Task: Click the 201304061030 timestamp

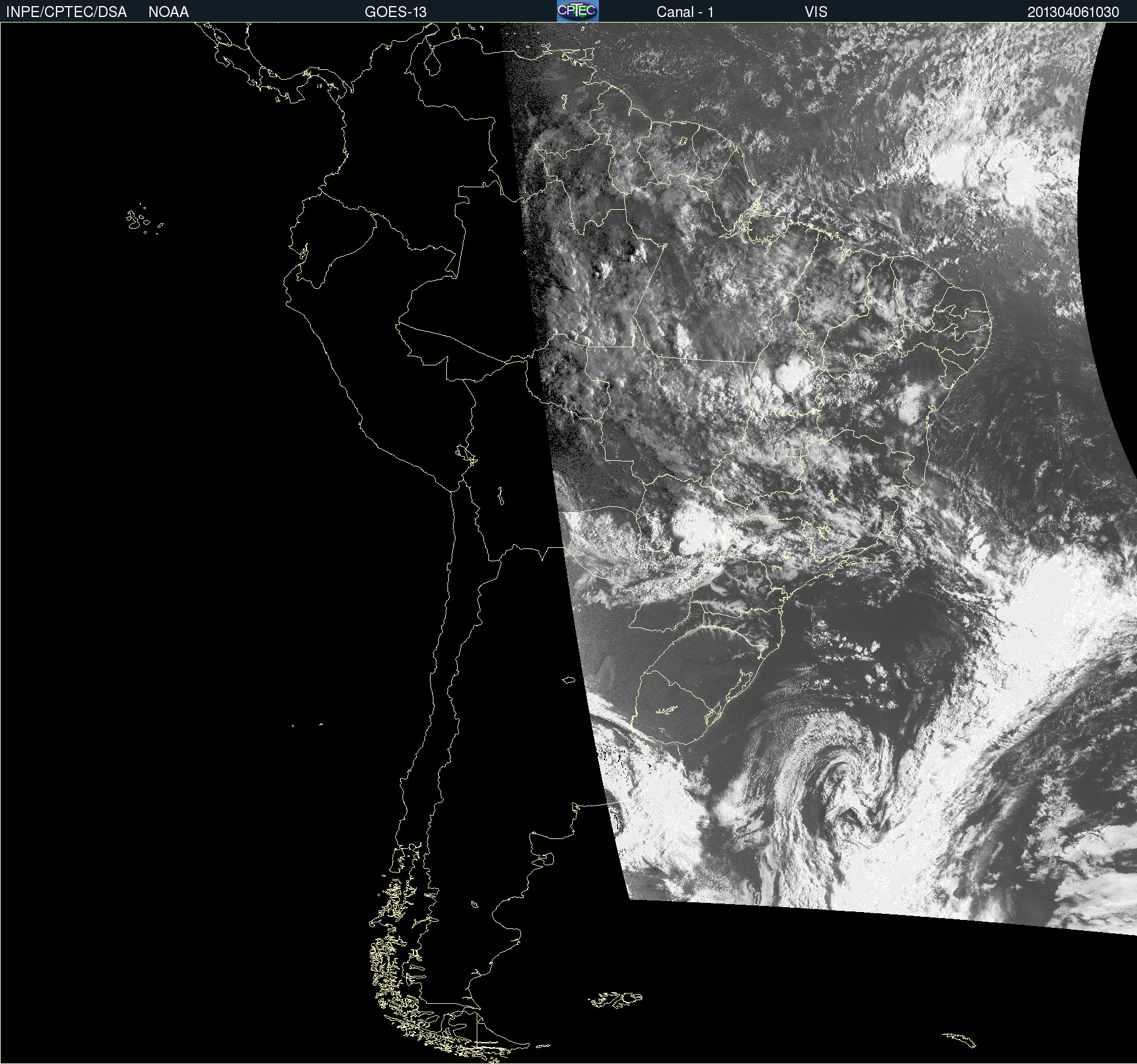Action: pos(1073,12)
